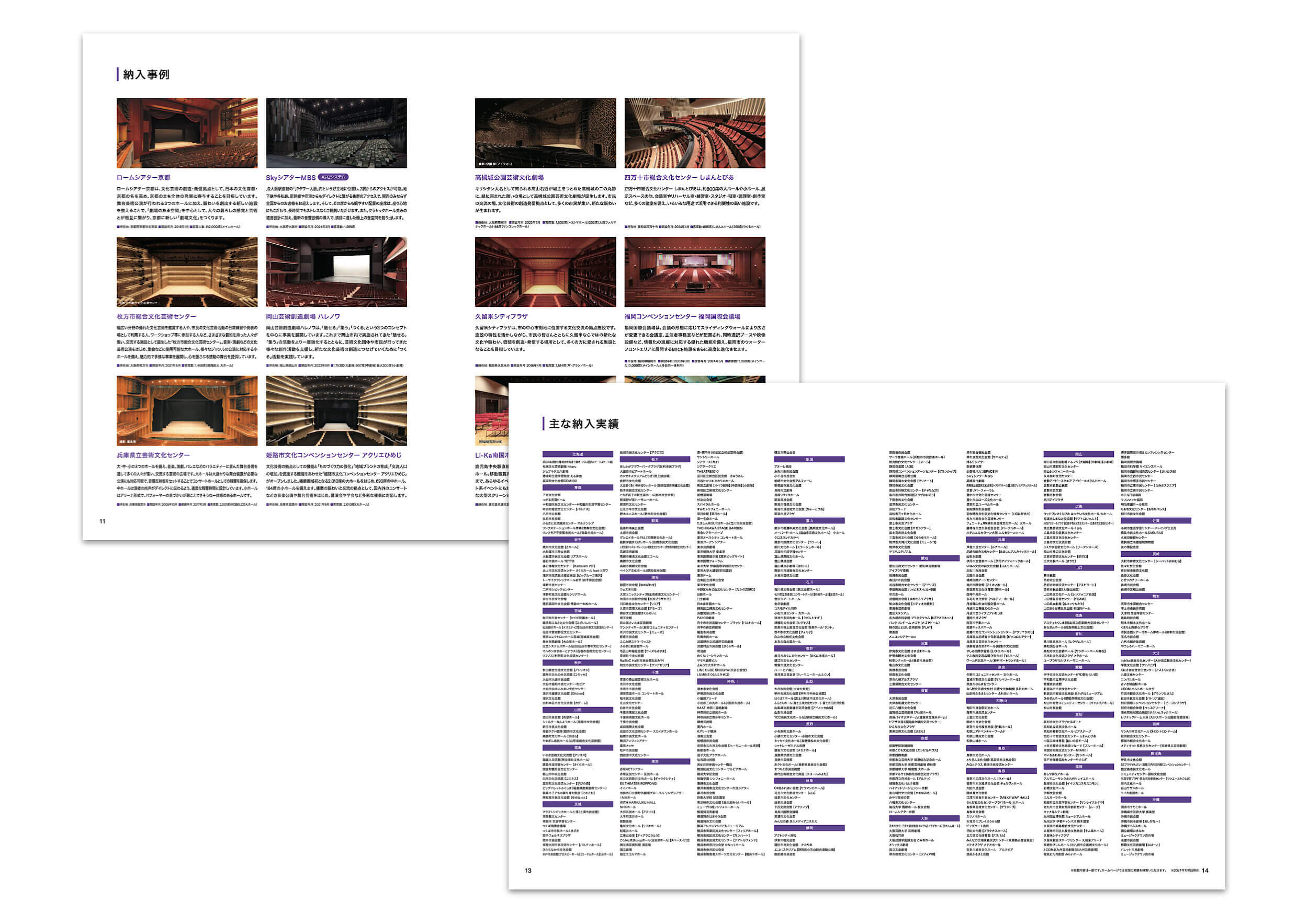This screenshot has width=1308, height=924.
Task: Click the 枚方市総合文化芸術センター title
Action: 156,316
